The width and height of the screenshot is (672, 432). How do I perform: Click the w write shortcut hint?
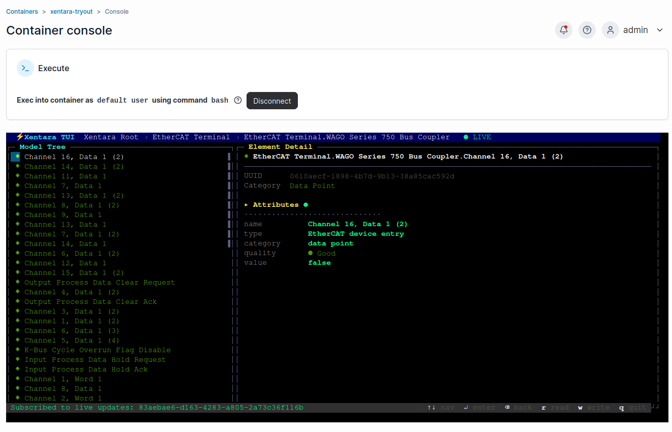click(x=594, y=408)
